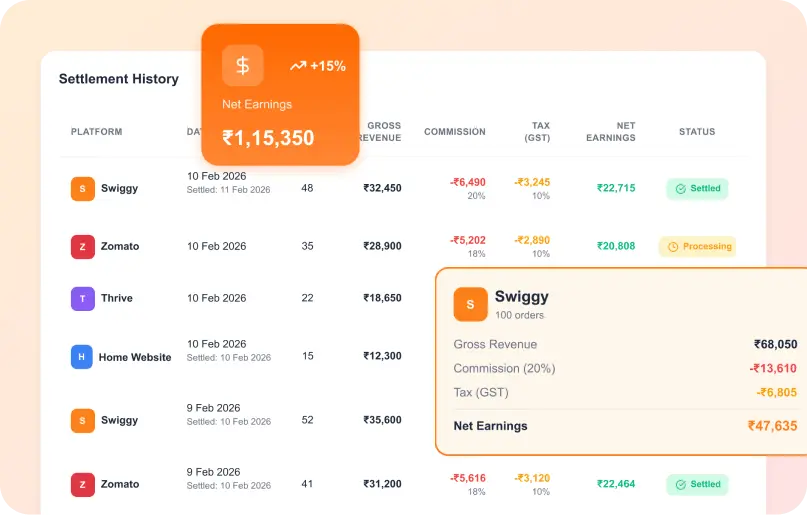
Task: Click the Thrive platform name
Action: (x=116, y=298)
